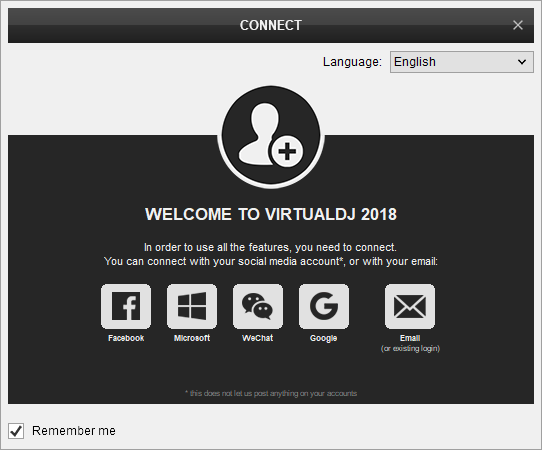Click the CONNECT title bar

coord(271,25)
